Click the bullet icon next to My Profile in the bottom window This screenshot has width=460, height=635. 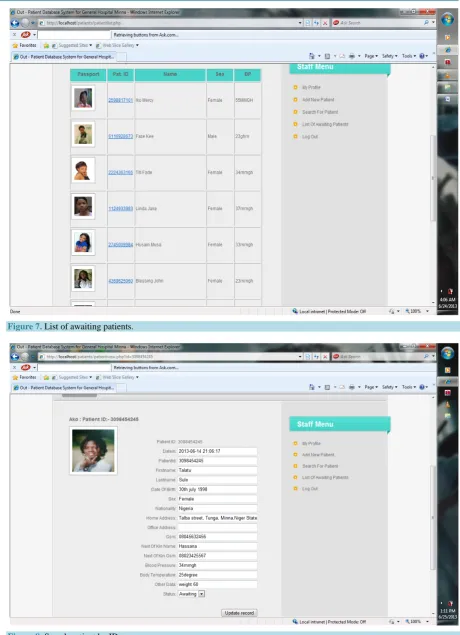295,443
